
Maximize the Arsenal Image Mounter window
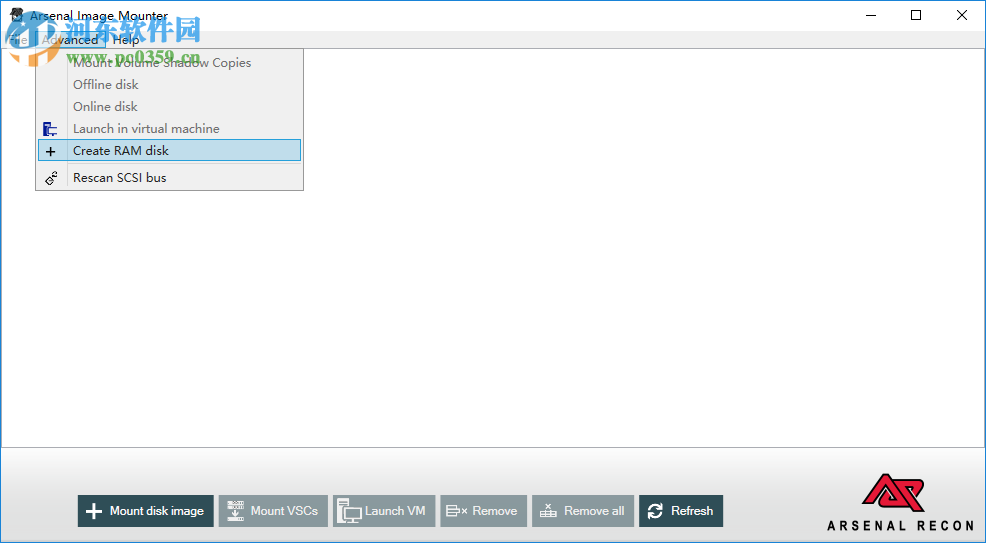click(916, 16)
